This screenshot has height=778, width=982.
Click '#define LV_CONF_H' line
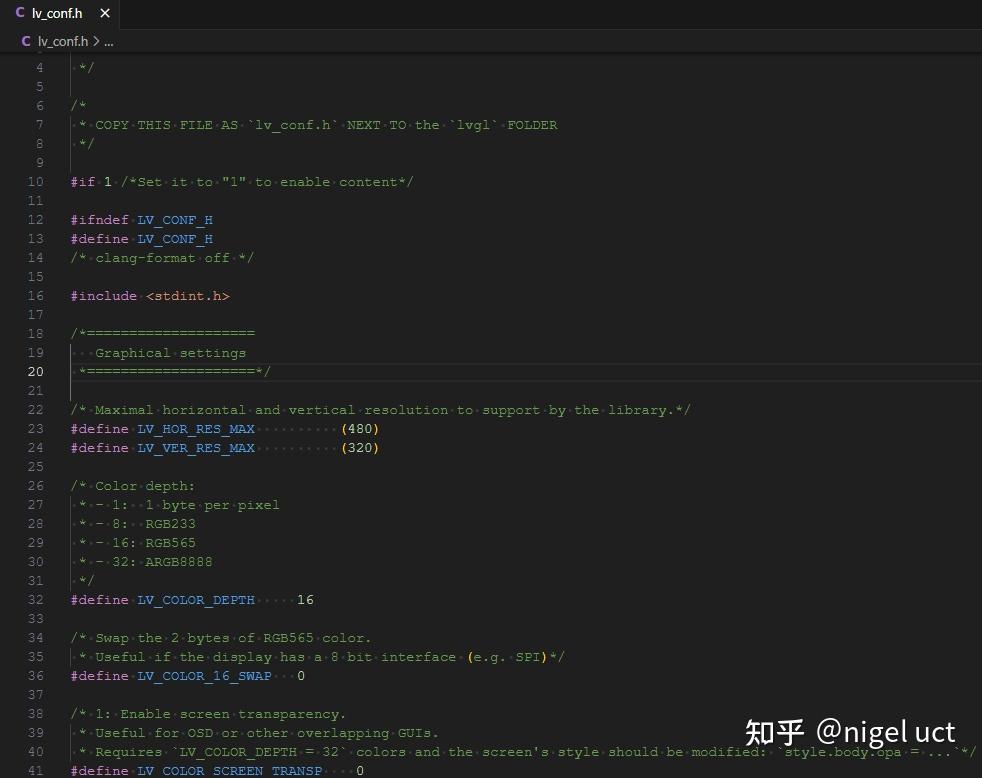point(142,239)
